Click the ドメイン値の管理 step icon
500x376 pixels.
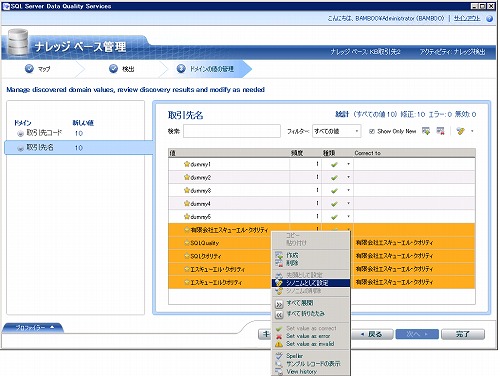[x=181, y=69]
